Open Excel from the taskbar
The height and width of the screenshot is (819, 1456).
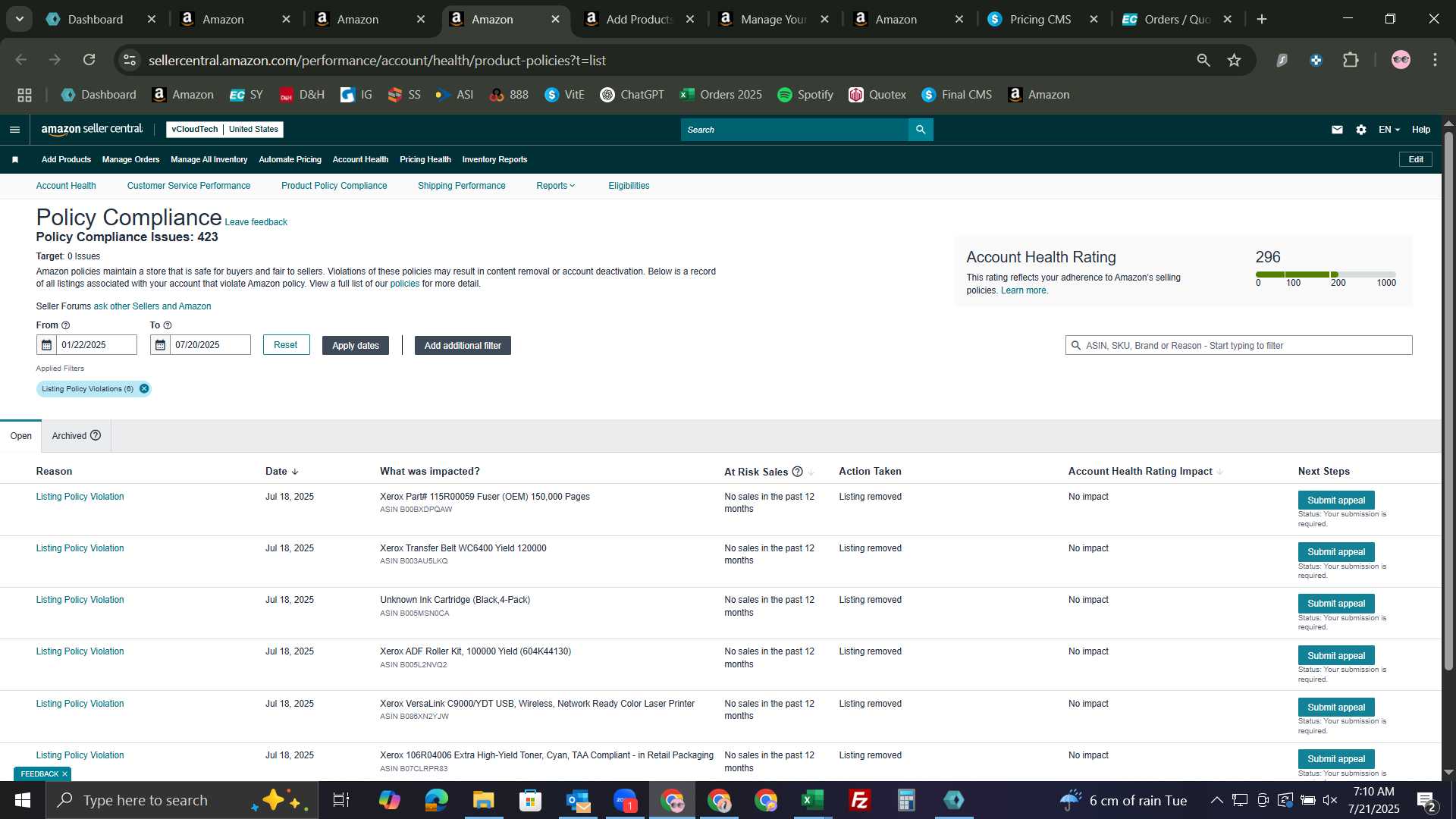click(812, 800)
